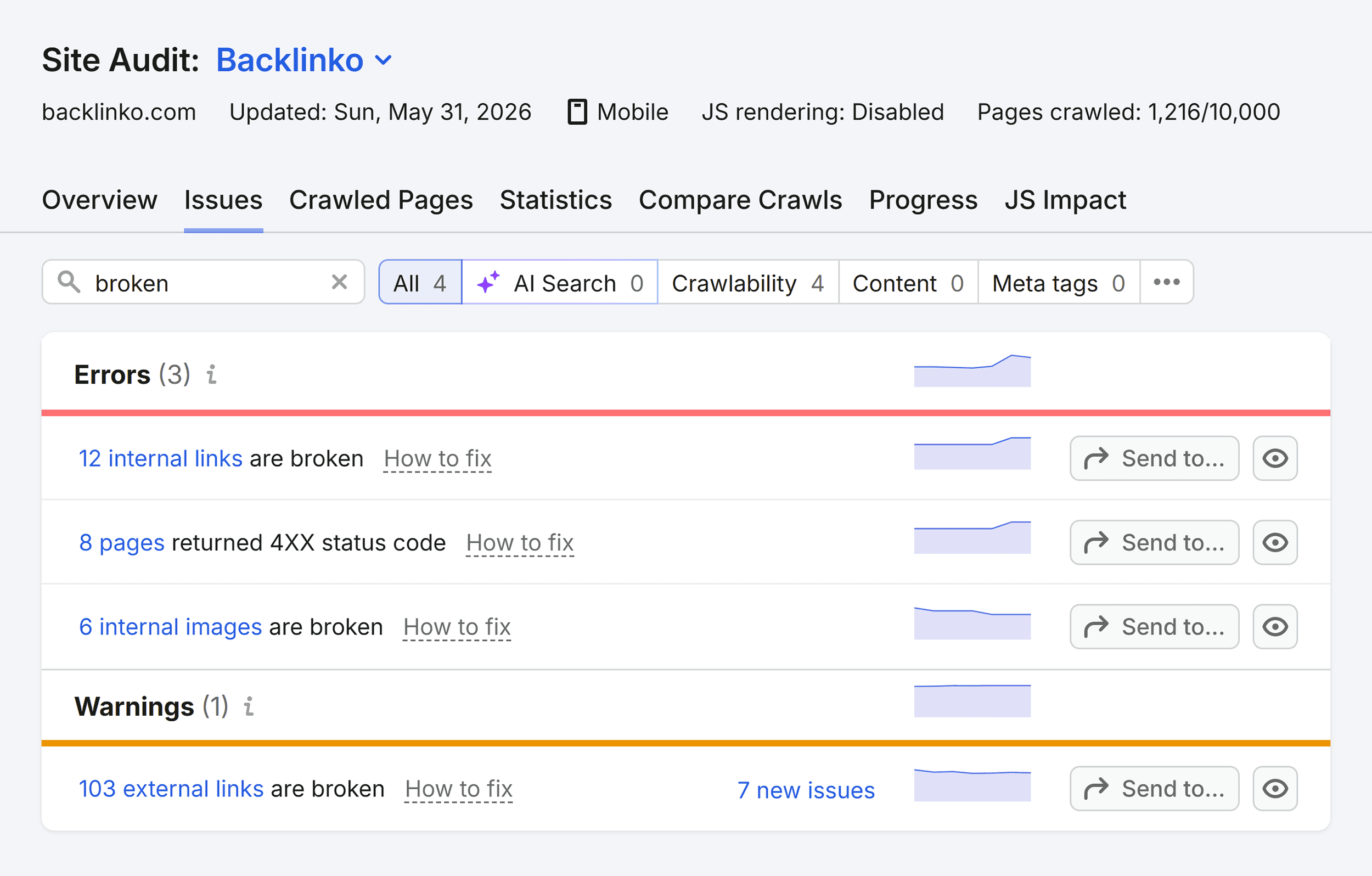Go to the Statistics tab
This screenshot has height=876, width=1372.
click(x=556, y=200)
